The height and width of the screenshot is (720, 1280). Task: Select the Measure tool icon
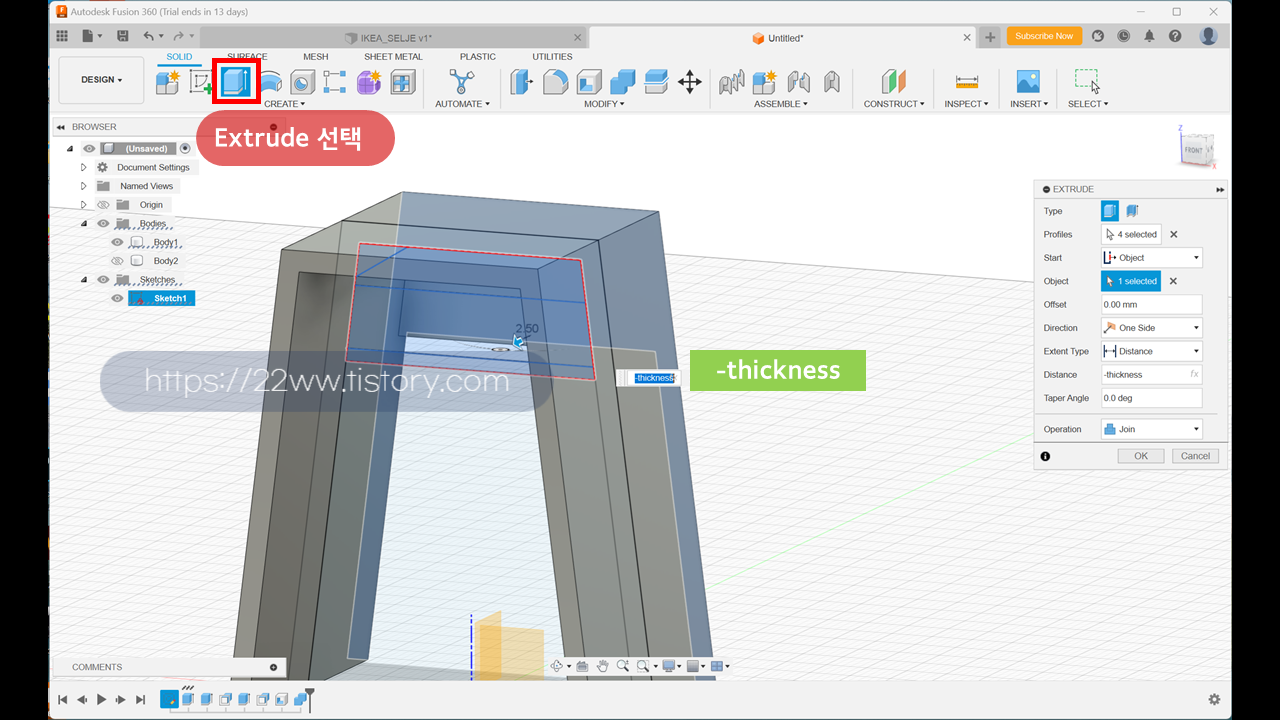pyautogui.click(x=967, y=82)
